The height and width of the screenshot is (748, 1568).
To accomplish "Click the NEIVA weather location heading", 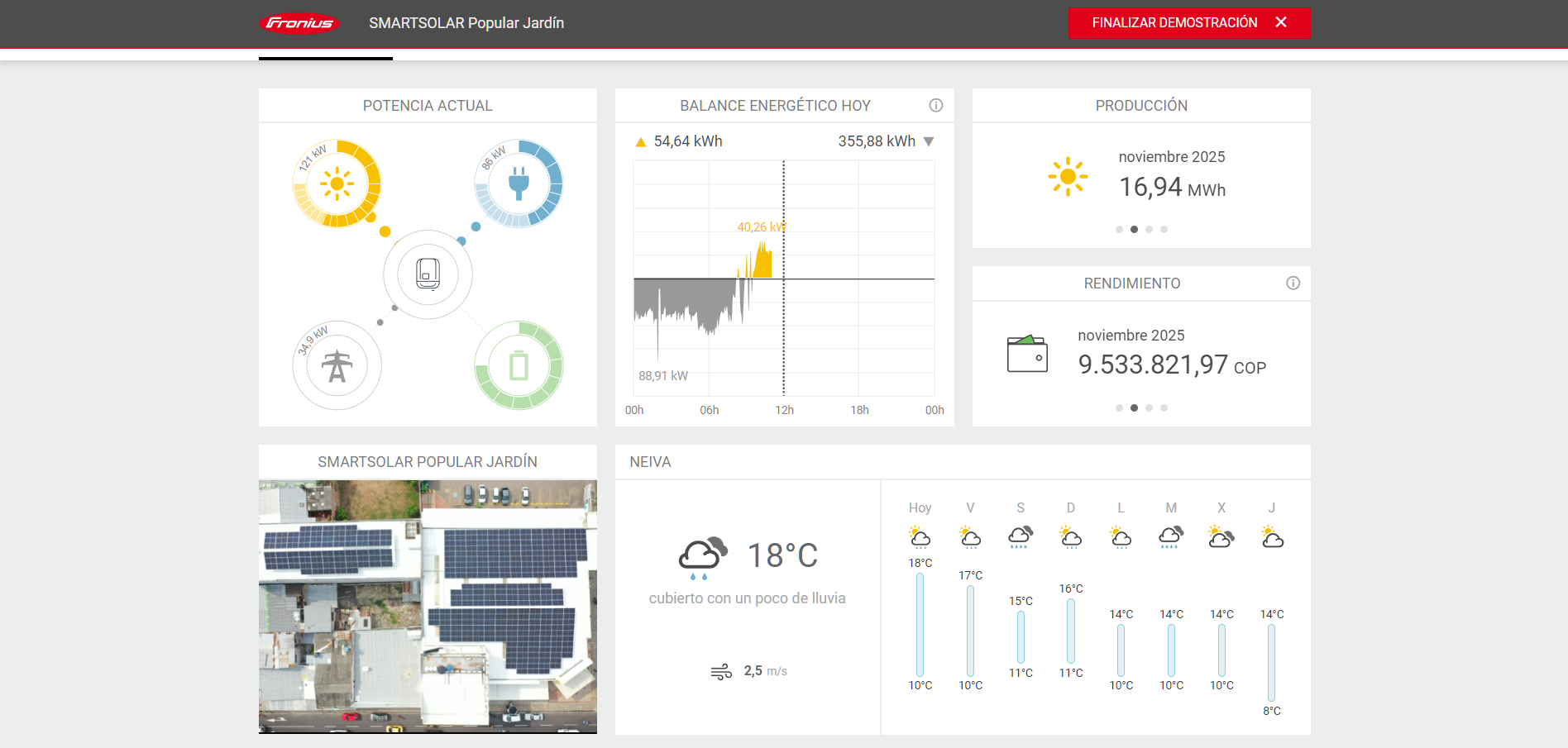I will (650, 462).
